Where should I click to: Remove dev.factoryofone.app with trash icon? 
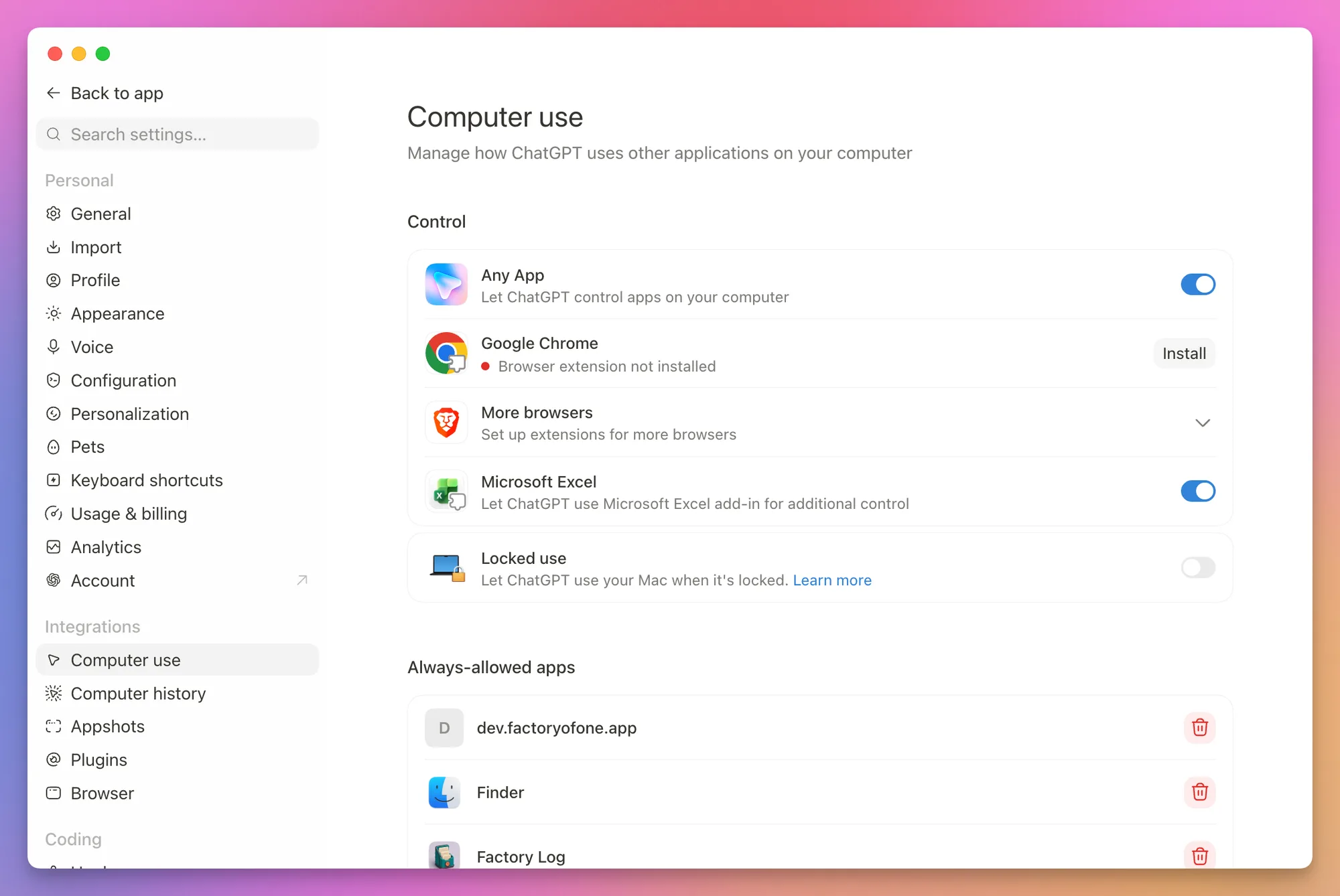click(1199, 727)
